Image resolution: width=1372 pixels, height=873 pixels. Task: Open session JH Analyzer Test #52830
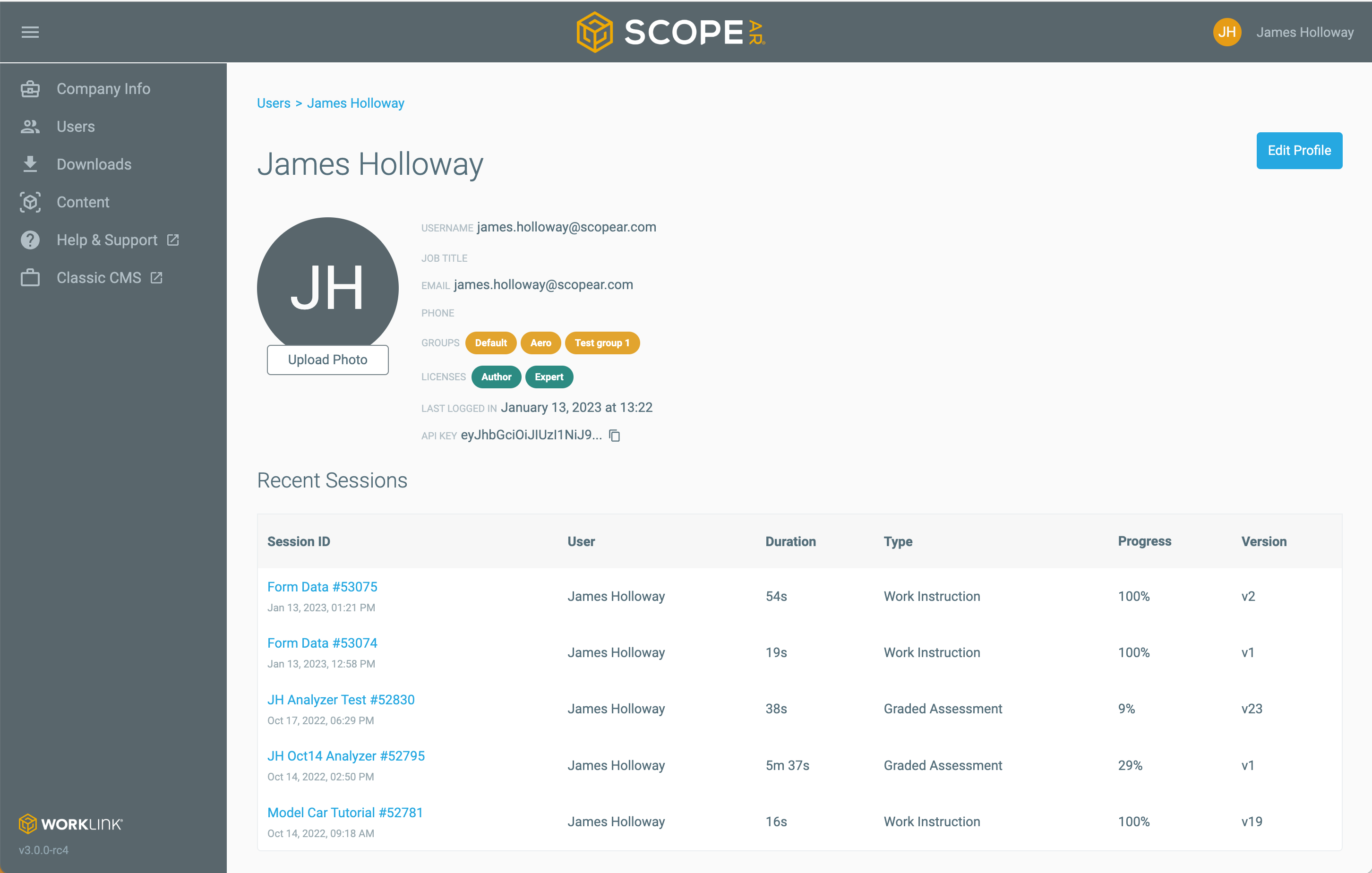tap(341, 700)
